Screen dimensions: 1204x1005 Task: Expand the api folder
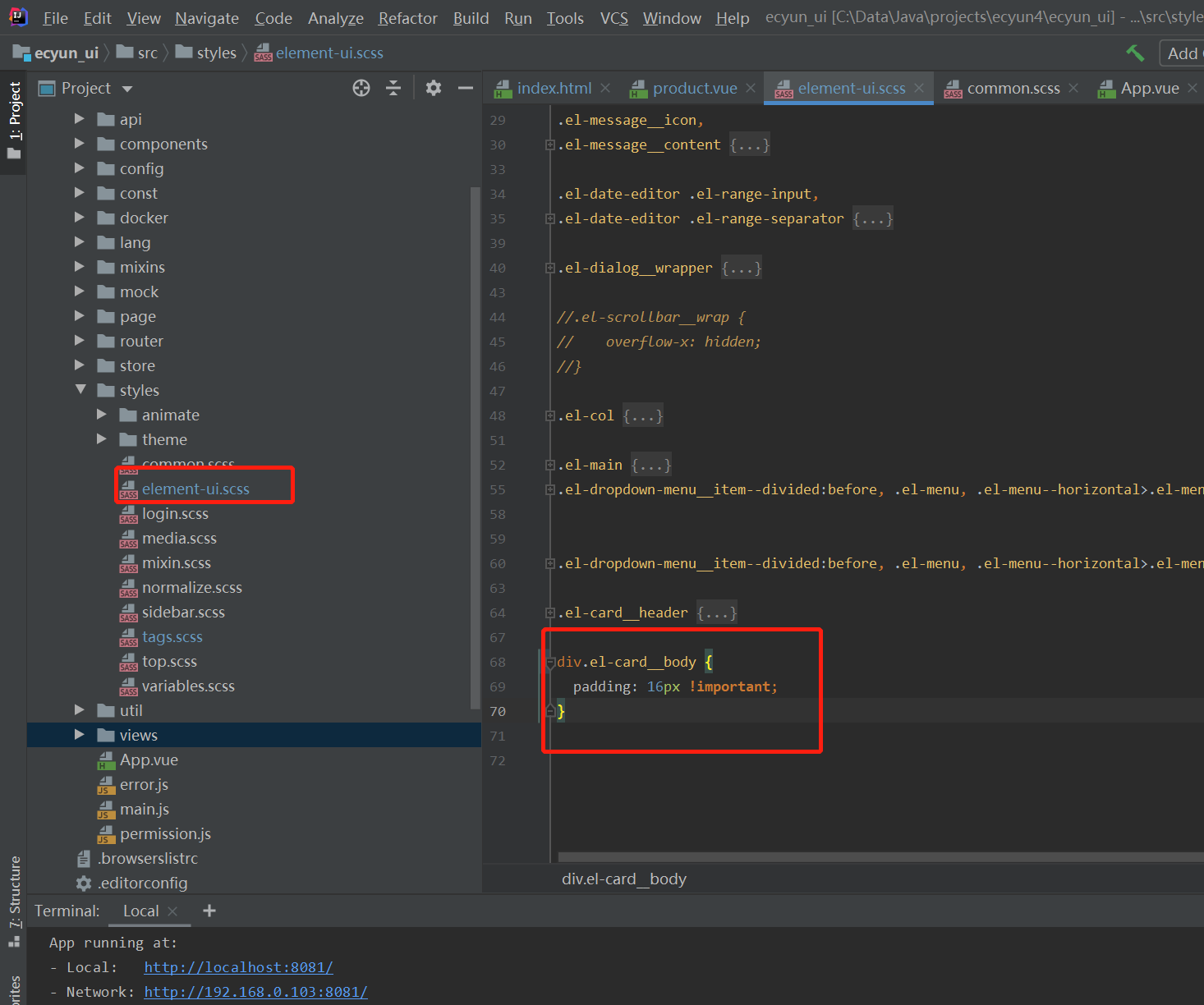[80, 119]
